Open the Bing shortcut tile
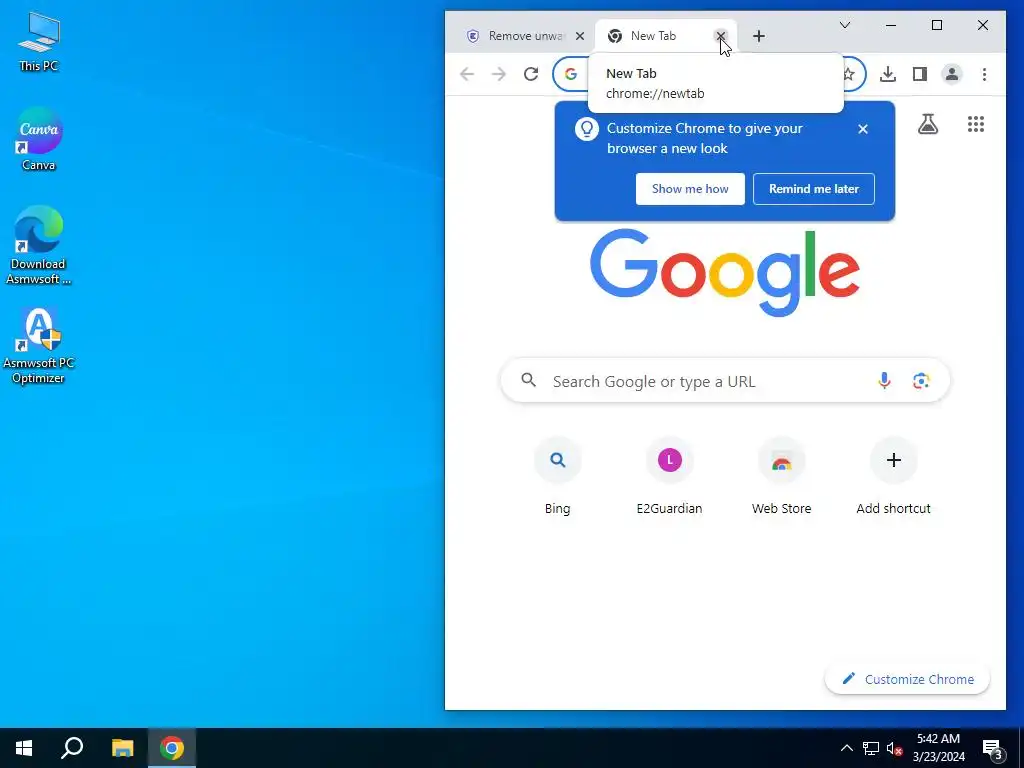 coord(557,477)
